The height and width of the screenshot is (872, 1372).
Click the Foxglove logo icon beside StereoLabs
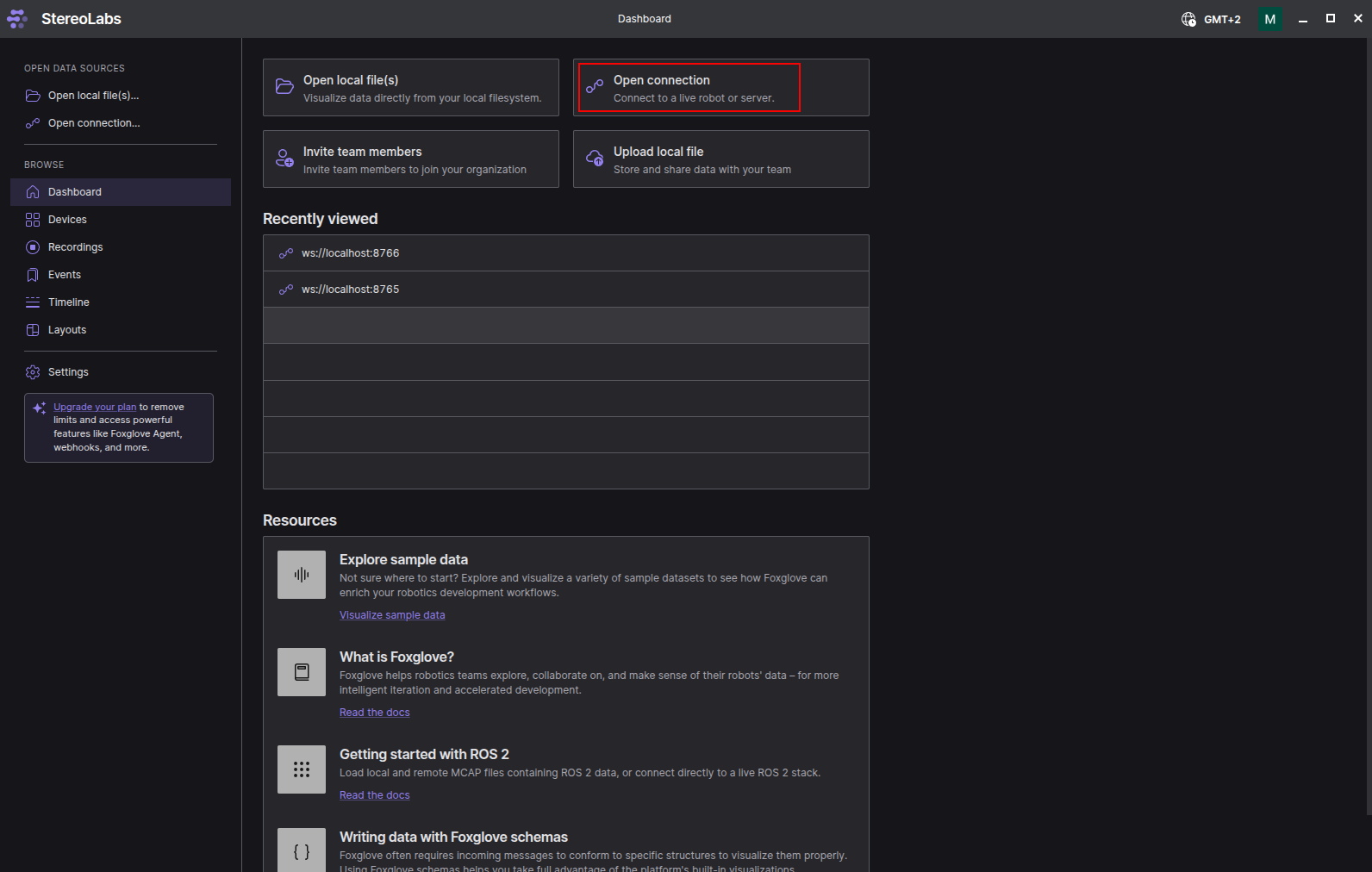pos(16,19)
